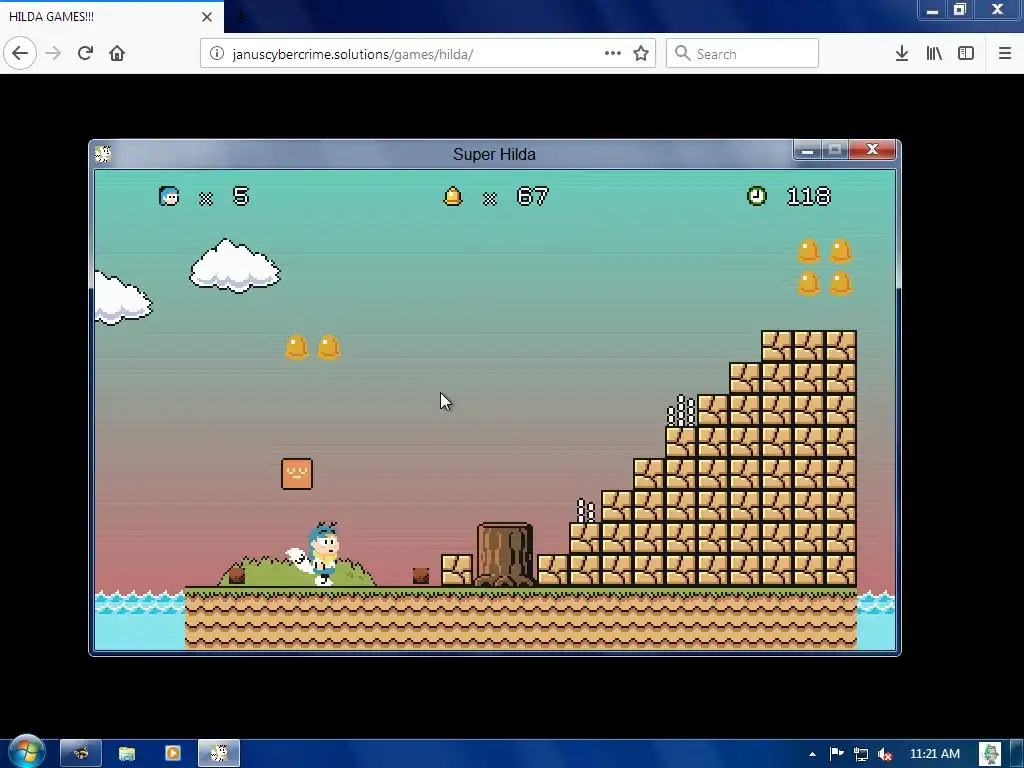Select the active Super Hilda taskbar button
This screenshot has height=768, width=1024.
pos(219,754)
